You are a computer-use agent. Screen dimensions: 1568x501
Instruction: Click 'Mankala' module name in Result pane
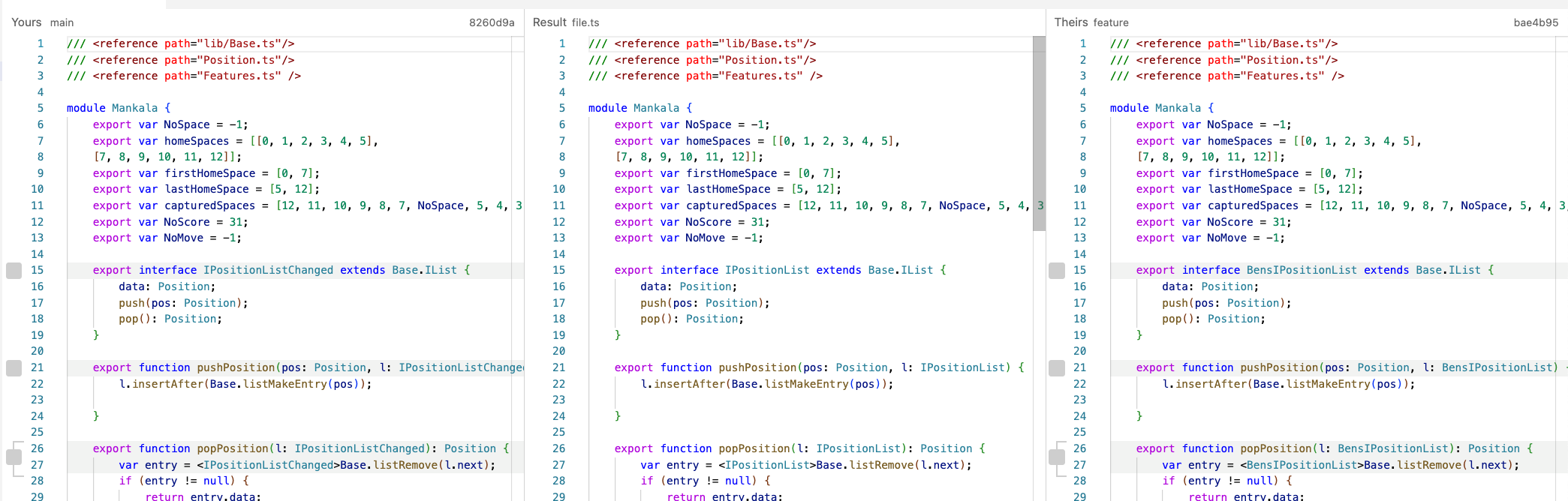(656, 108)
